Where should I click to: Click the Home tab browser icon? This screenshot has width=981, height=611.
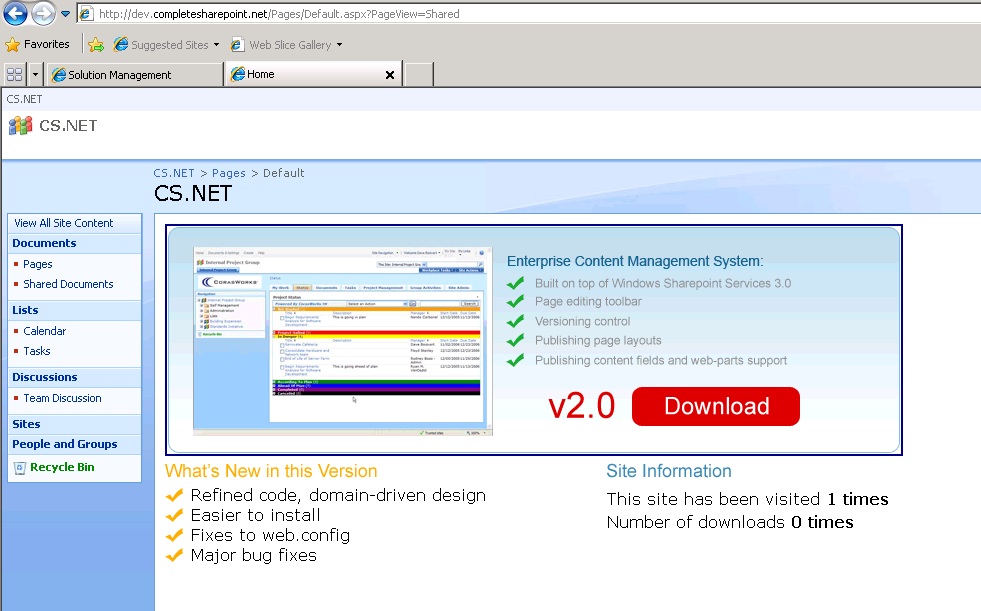pos(238,74)
